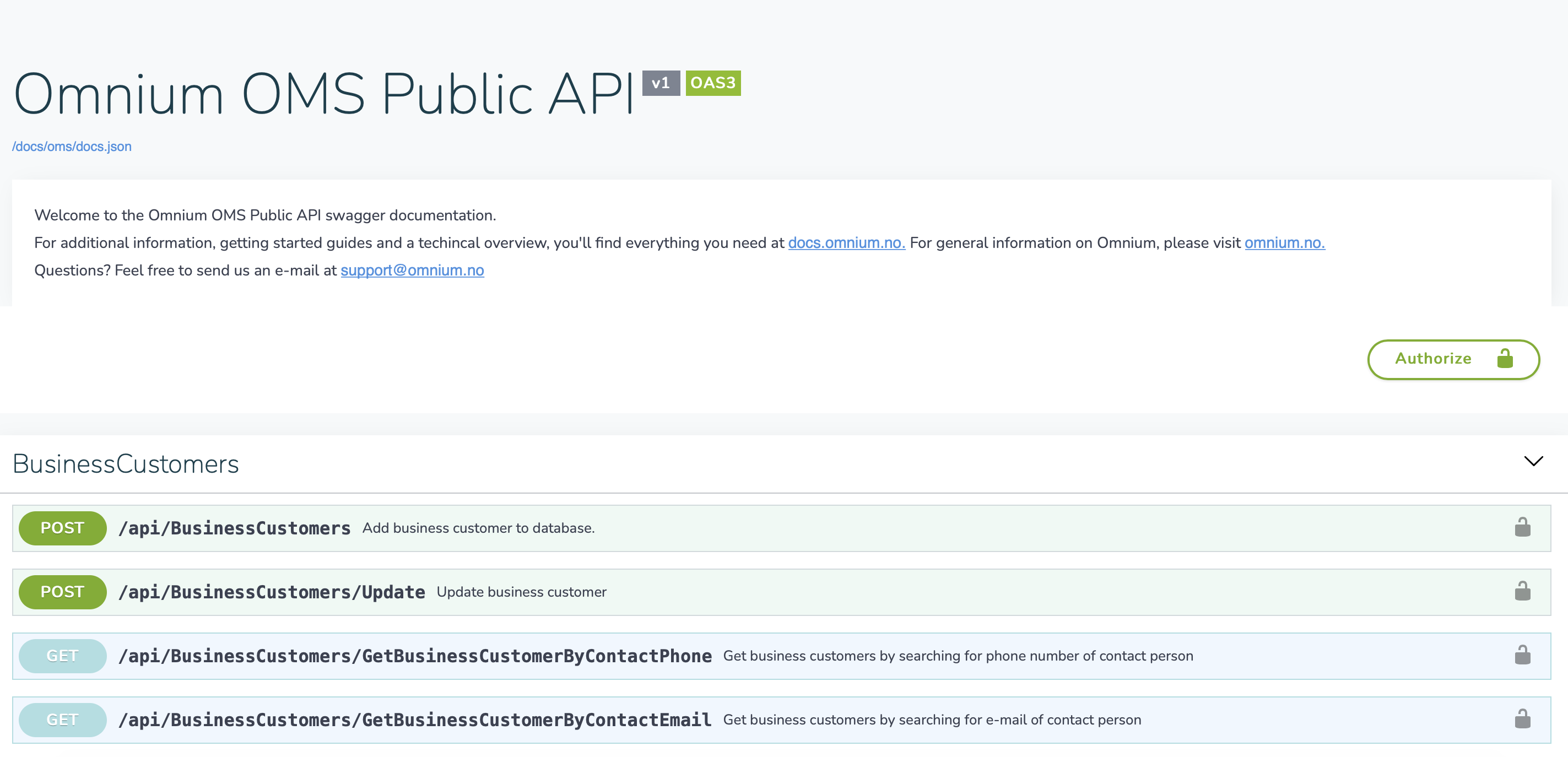1568x757 pixels.
Task: Expand GET GetBusinessCustomerByContactEmail operation
Action: [782, 720]
